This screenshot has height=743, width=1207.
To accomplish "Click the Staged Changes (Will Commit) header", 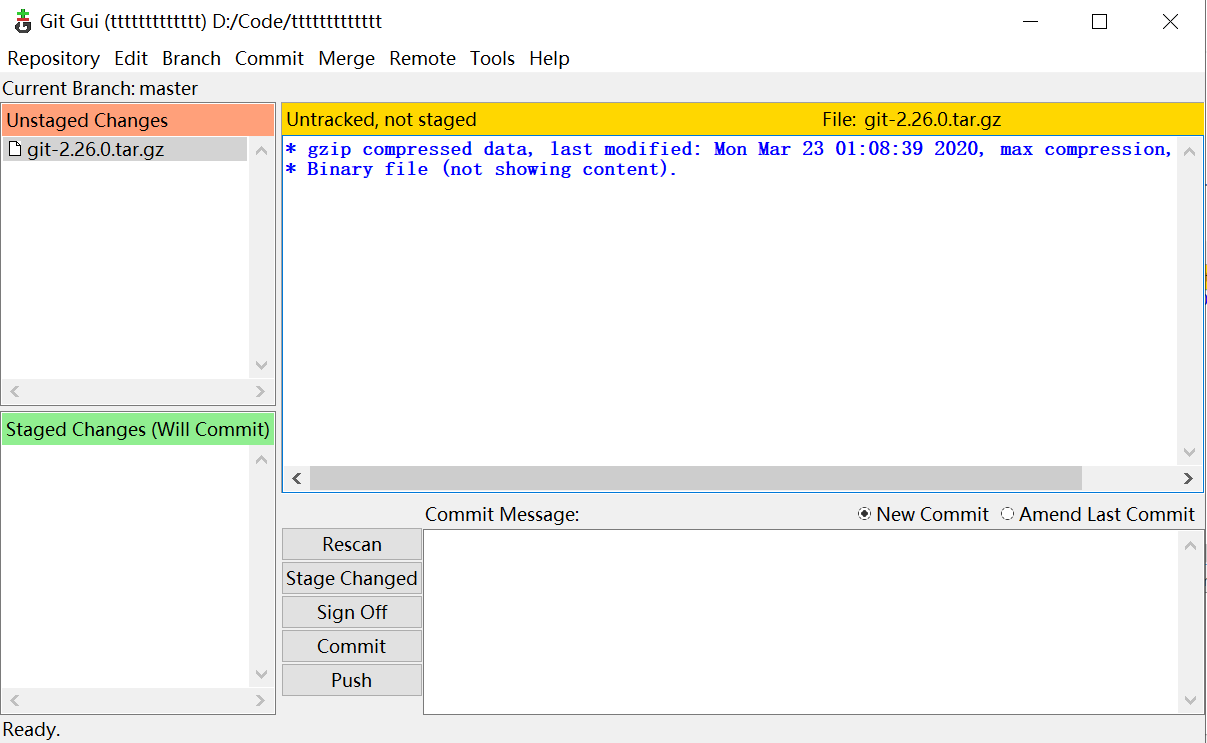I will [x=138, y=430].
